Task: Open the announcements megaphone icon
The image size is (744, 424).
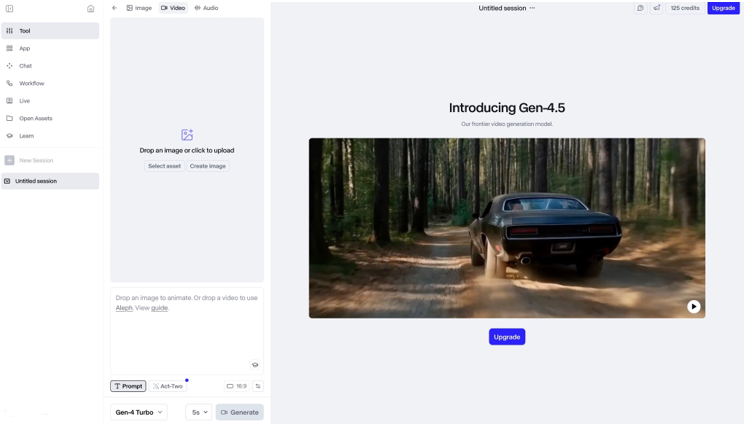Action: (657, 8)
